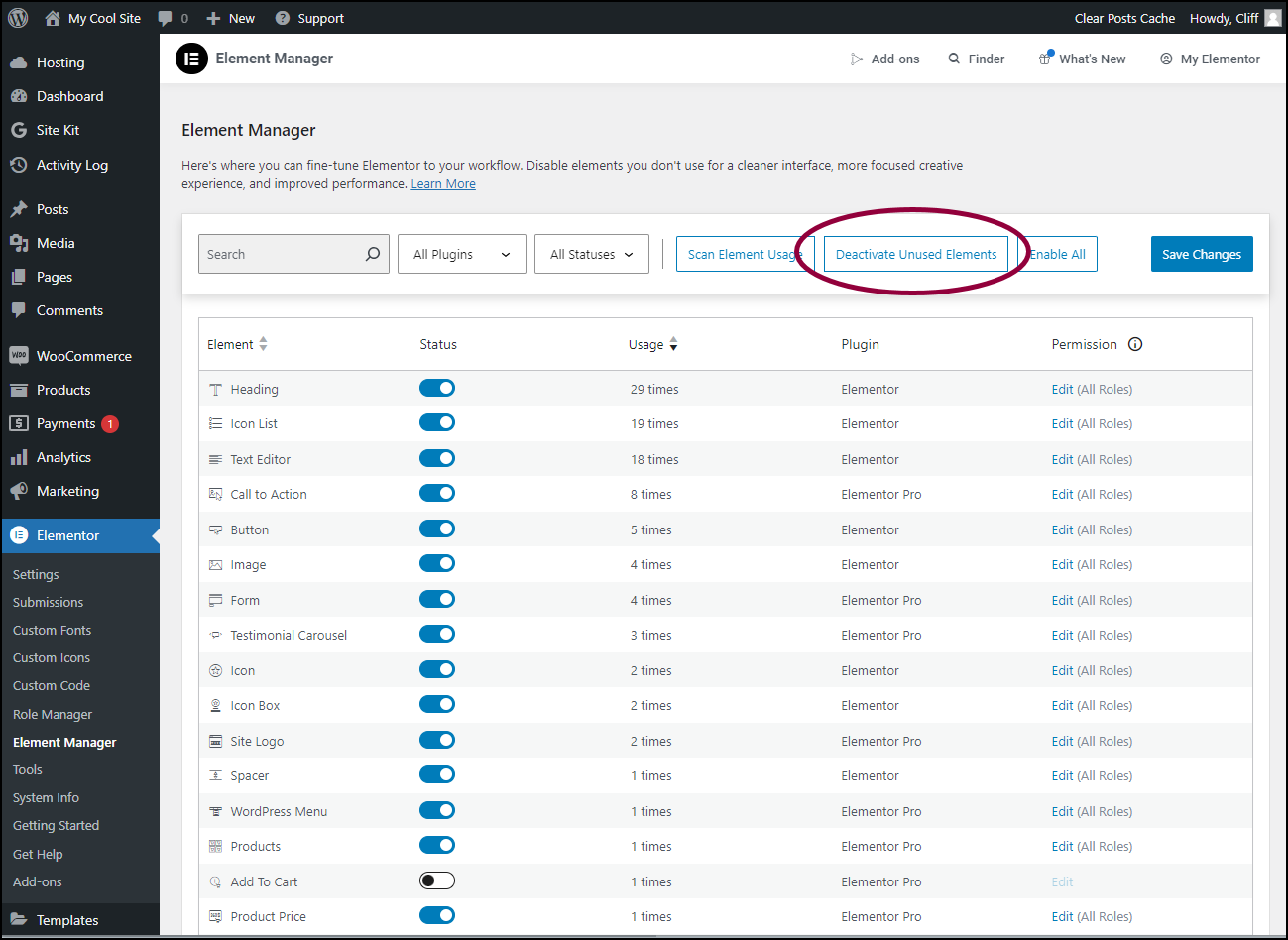Click the Site Logo element icon
This screenshot has height=940, width=1288.
[x=215, y=741]
